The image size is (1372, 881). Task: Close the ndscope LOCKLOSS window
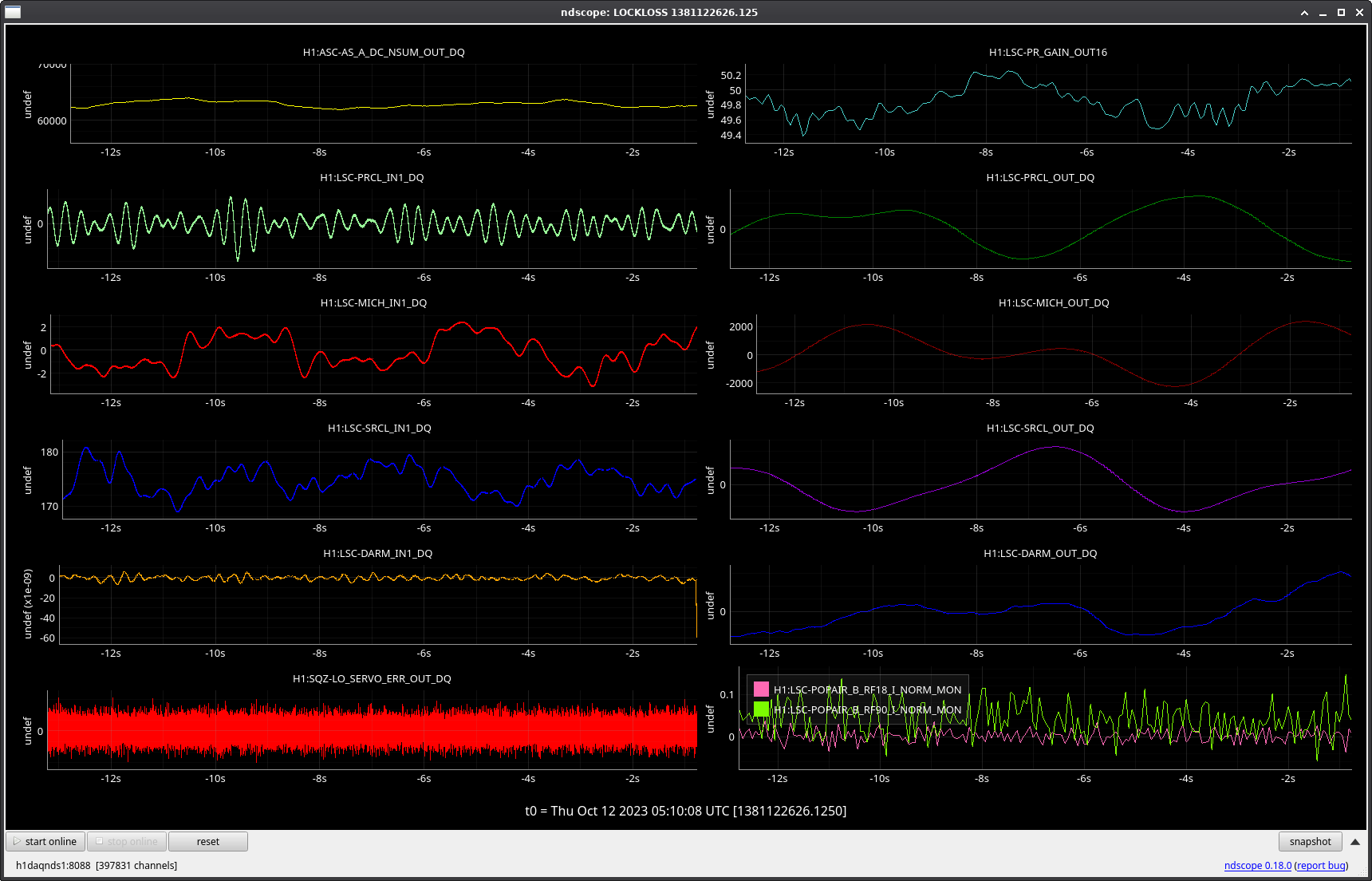(x=1360, y=12)
